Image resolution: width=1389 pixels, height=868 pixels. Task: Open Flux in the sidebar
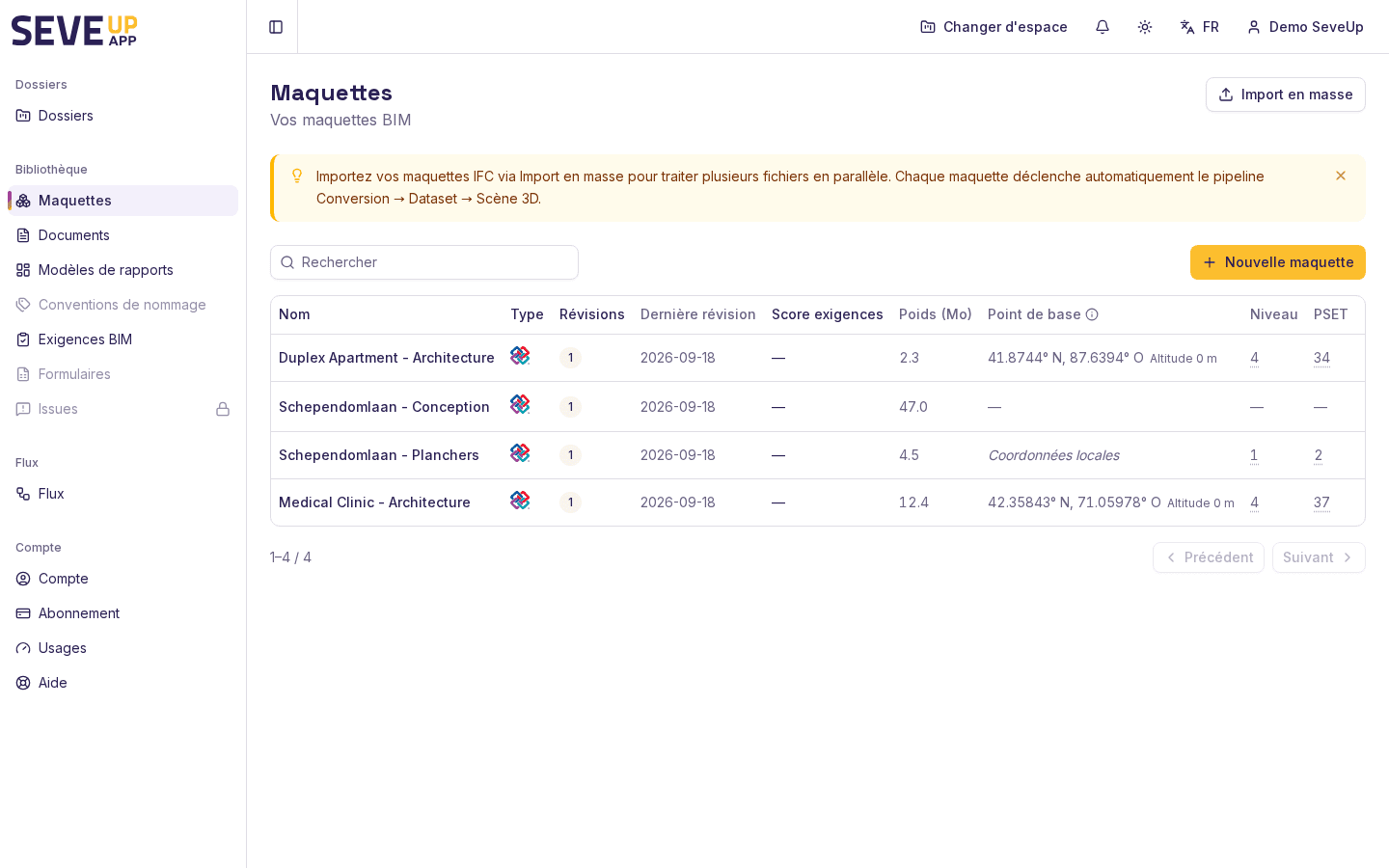[123, 494]
